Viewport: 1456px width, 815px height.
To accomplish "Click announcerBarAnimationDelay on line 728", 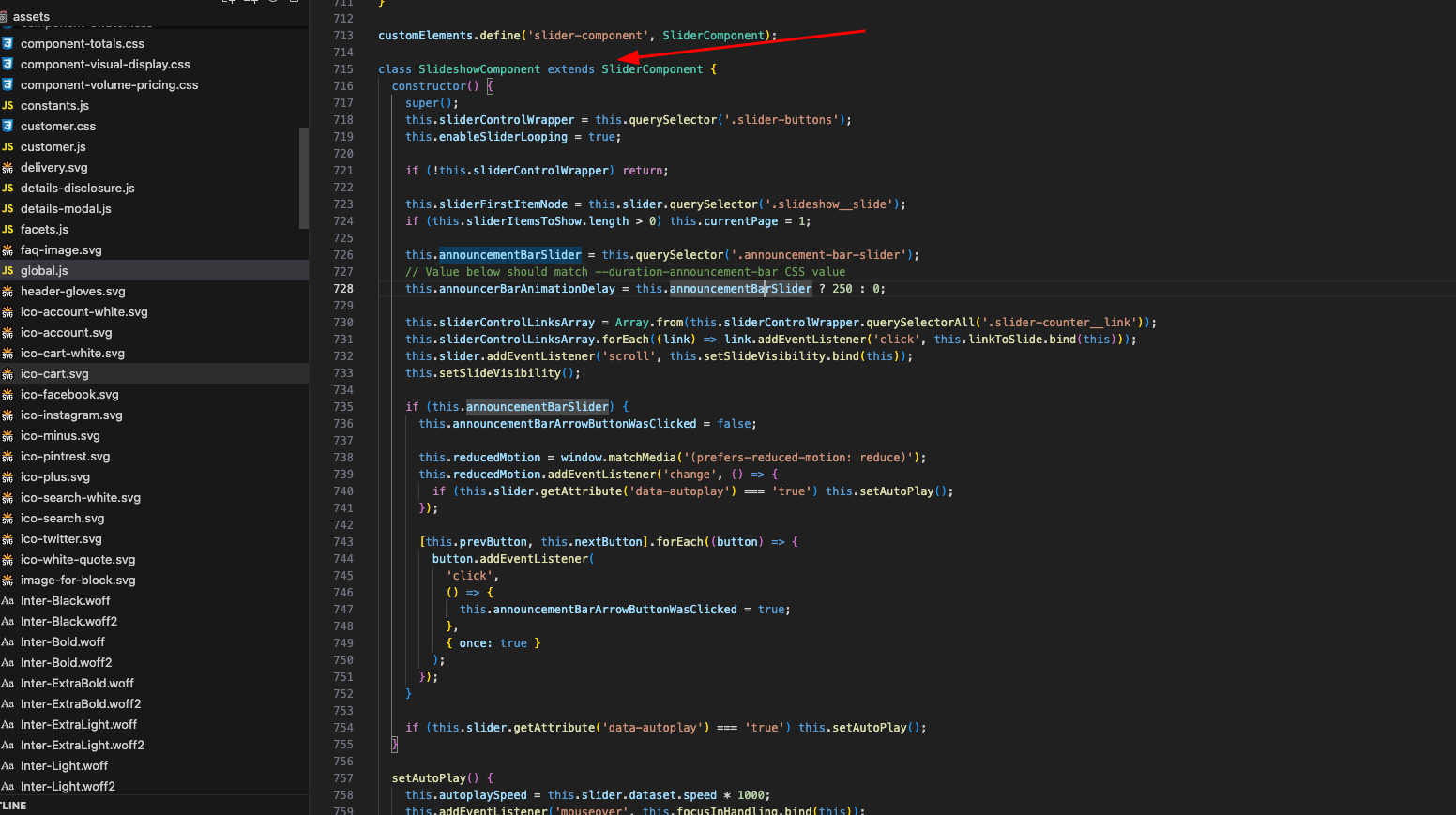I will (x=527, y=289).
